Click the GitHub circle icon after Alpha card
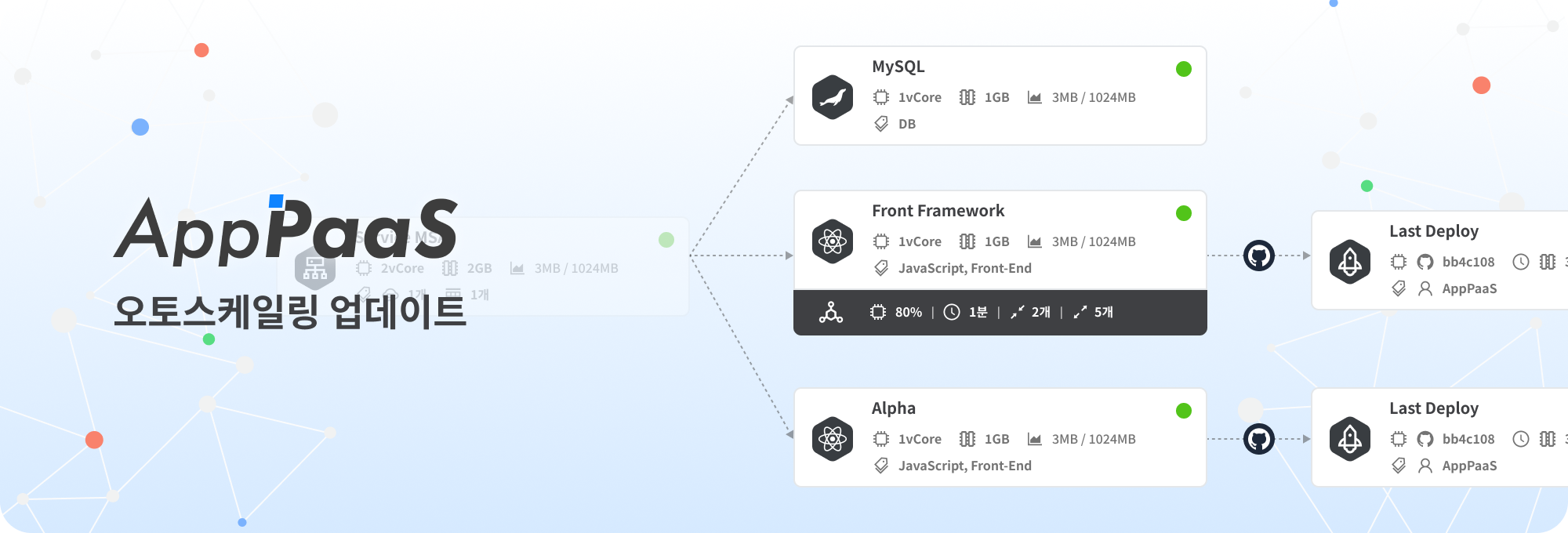 (1259, 439)
